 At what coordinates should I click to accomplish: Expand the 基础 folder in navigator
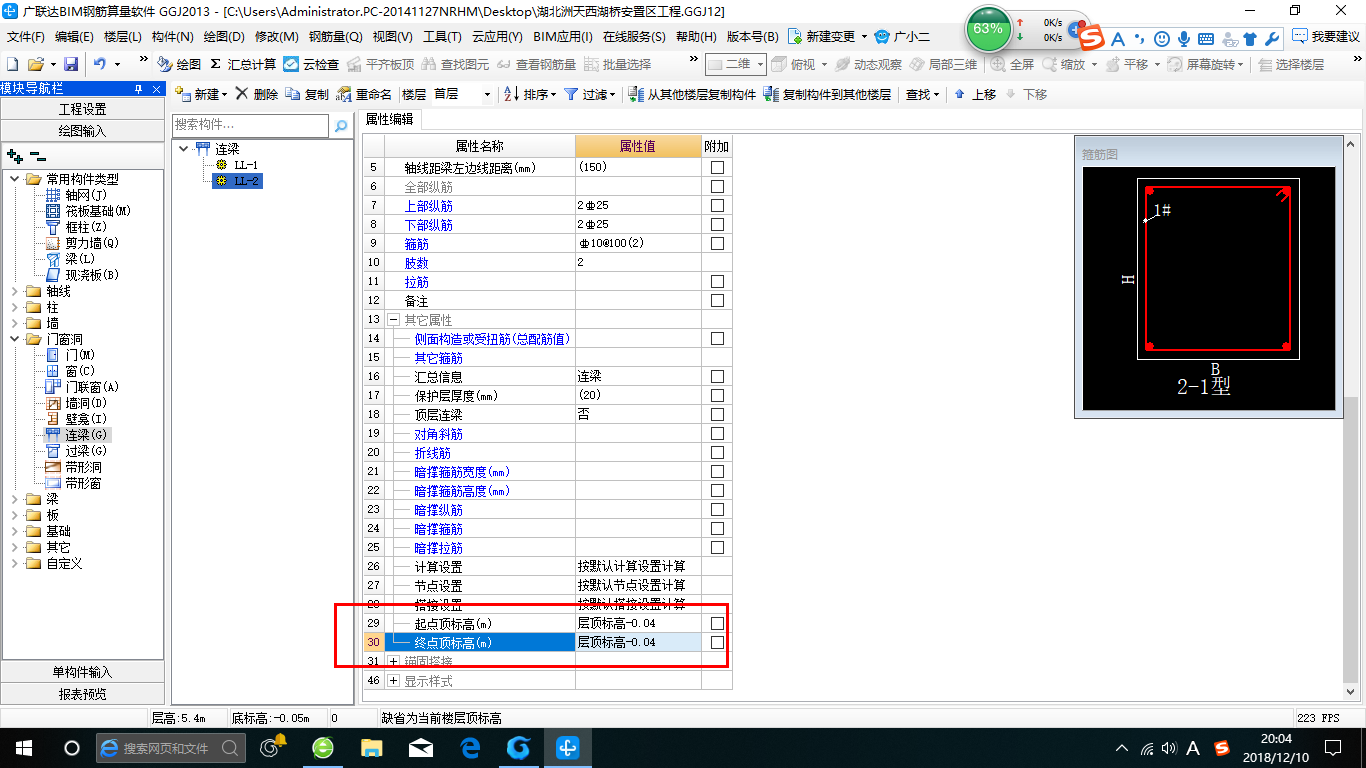(x=14, y=531)
